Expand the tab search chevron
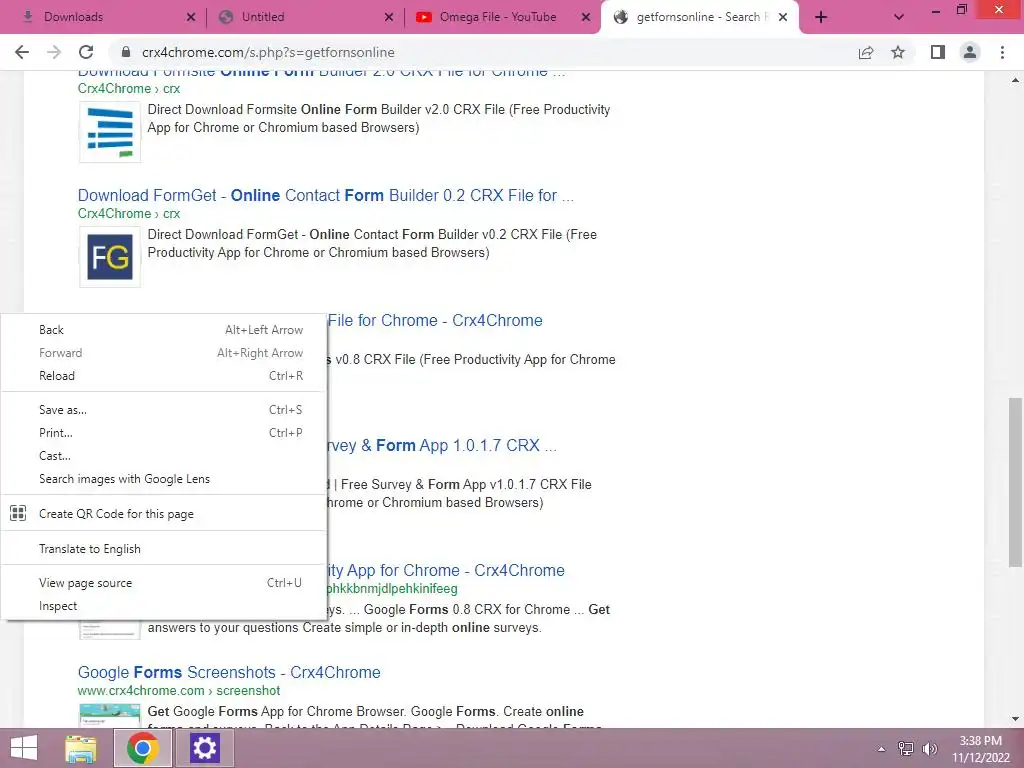This screenshot has width=1024, height=768. [899, 17]
